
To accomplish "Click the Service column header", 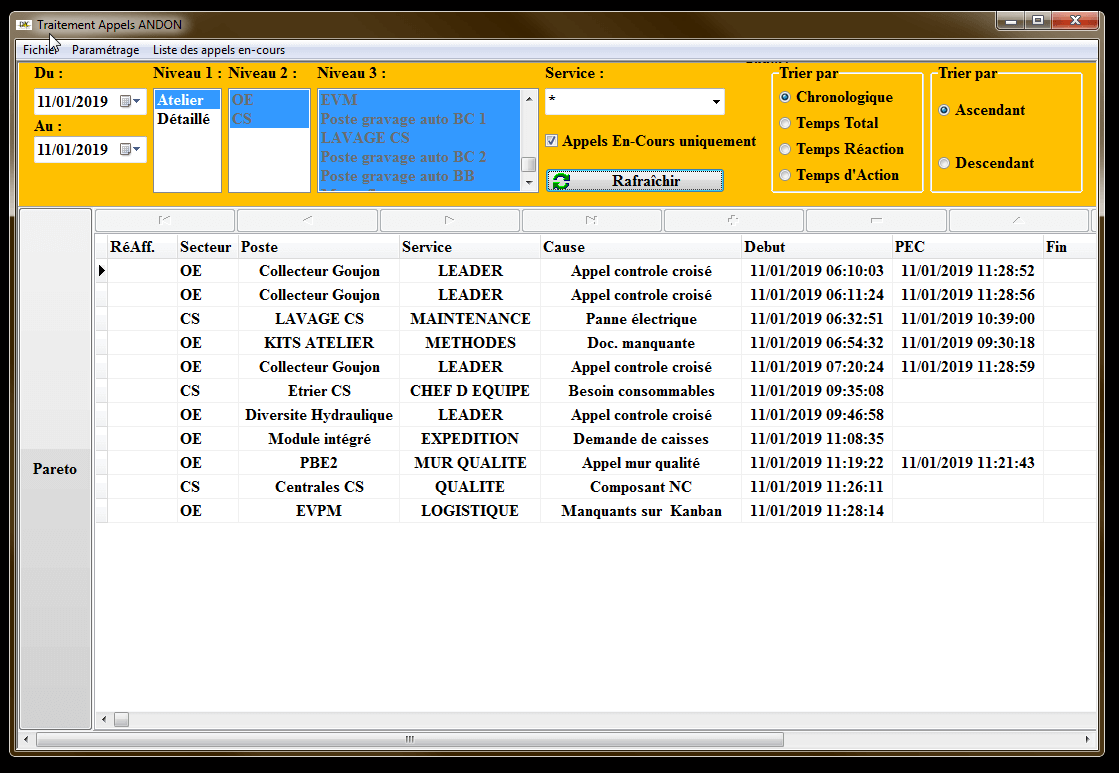I will coord(470,247).
